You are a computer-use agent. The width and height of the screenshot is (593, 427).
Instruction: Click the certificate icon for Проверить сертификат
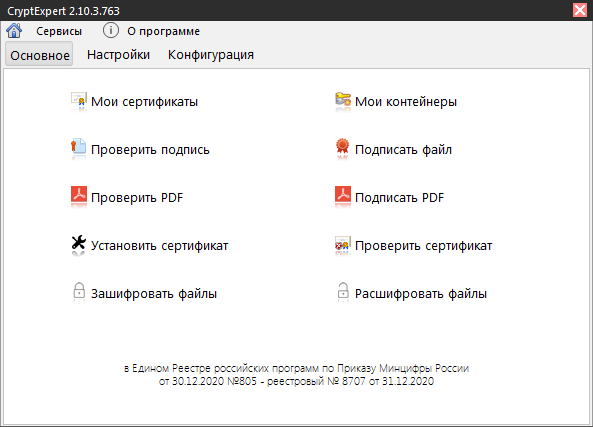pyautogui.click(x=343, y=244)
